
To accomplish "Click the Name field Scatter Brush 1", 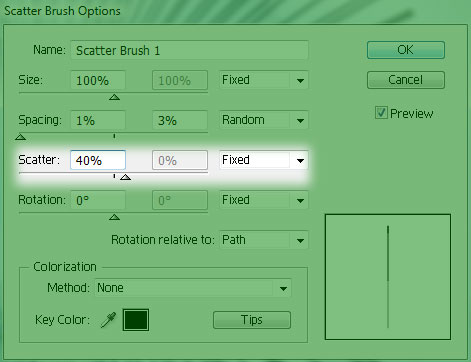I will tap(189, 50).
